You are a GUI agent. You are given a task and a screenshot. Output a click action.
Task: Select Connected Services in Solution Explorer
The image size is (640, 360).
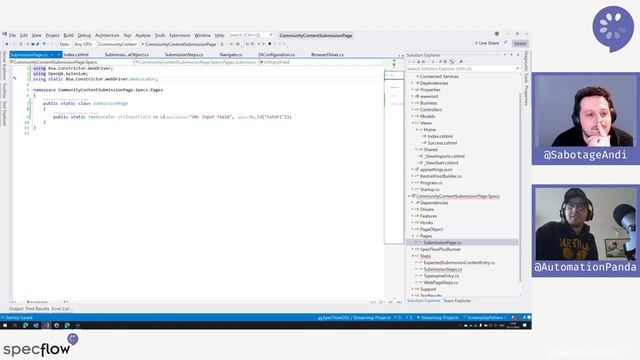pos(439,76)
